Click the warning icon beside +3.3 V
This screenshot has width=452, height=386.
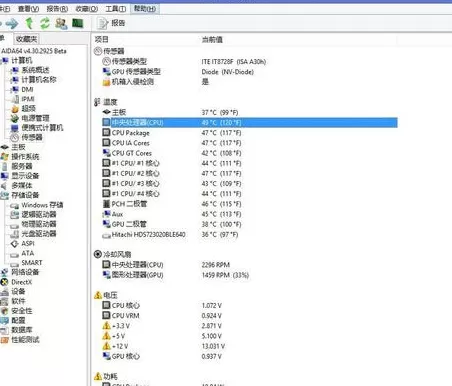click(x=106, y=326)
